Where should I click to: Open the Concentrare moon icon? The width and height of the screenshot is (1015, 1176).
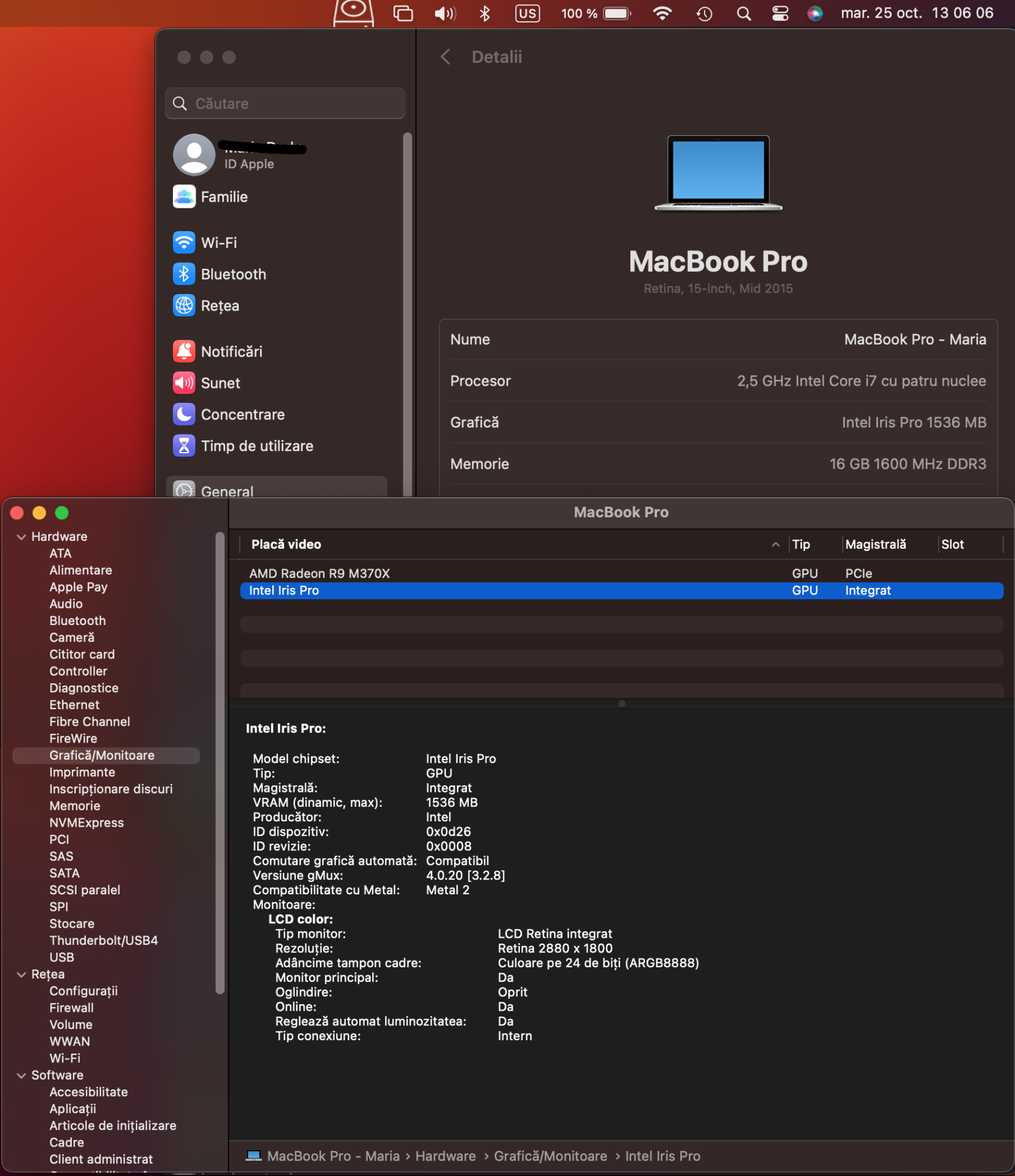(x=184, y=414)
